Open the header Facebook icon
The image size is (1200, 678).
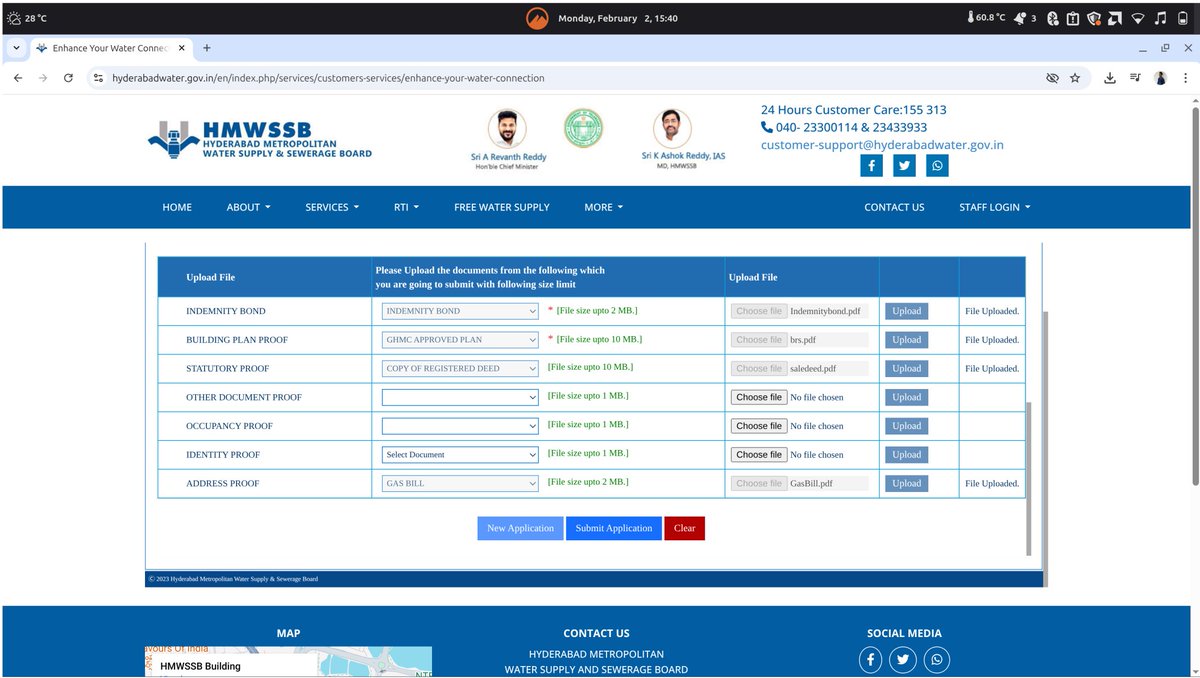(x=871, y=166)
